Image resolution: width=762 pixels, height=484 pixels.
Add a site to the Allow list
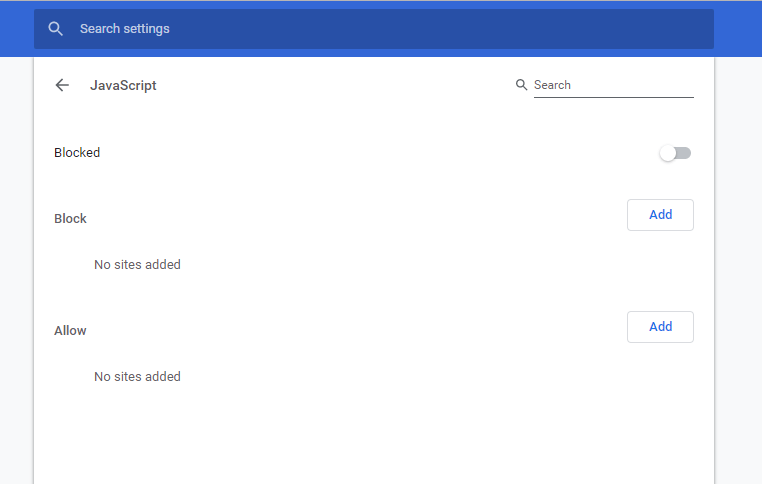click(660, 327)
